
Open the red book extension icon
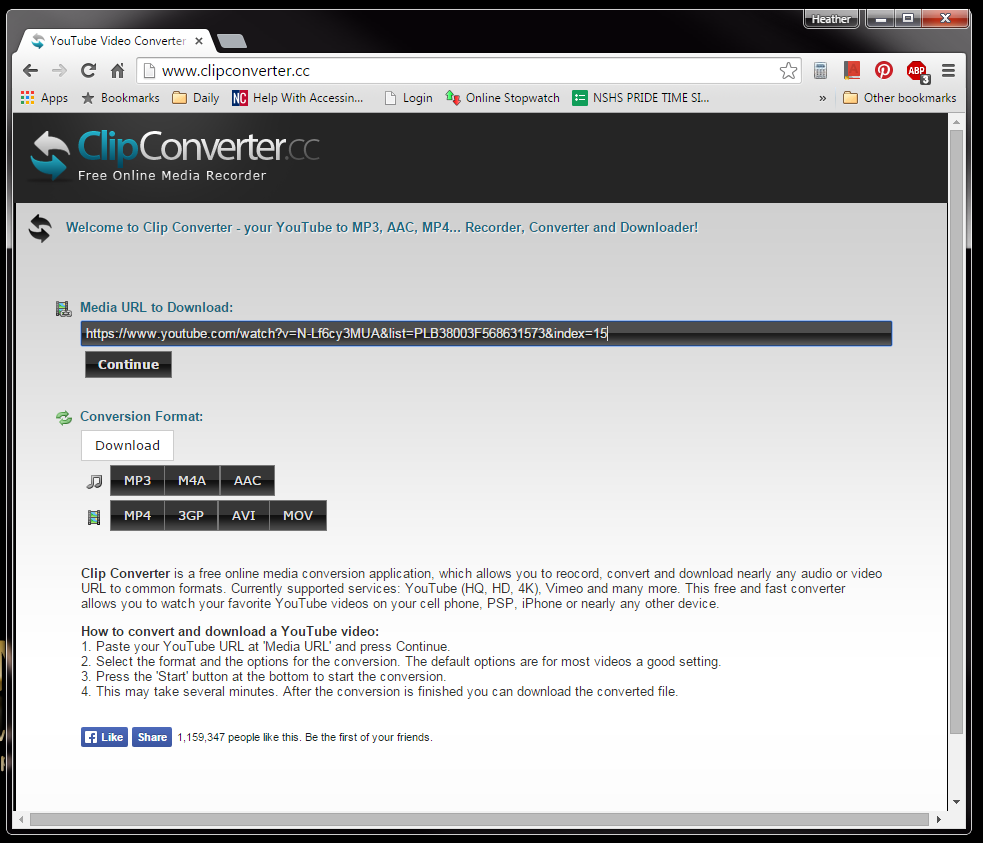852,71
